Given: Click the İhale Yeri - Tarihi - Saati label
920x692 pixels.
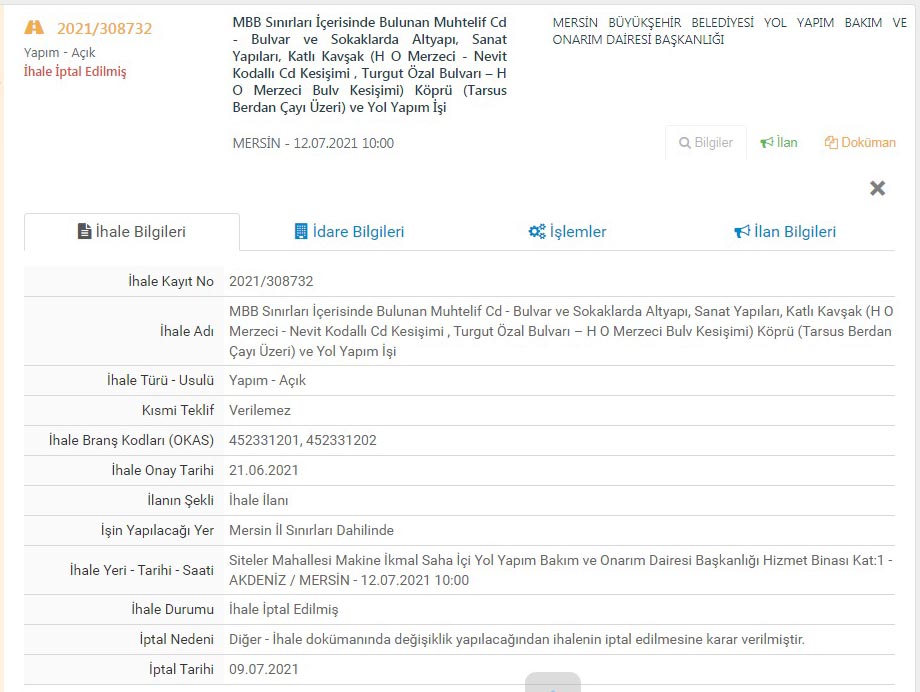Looking at the screenshot, I should click(x=141, y=570).
